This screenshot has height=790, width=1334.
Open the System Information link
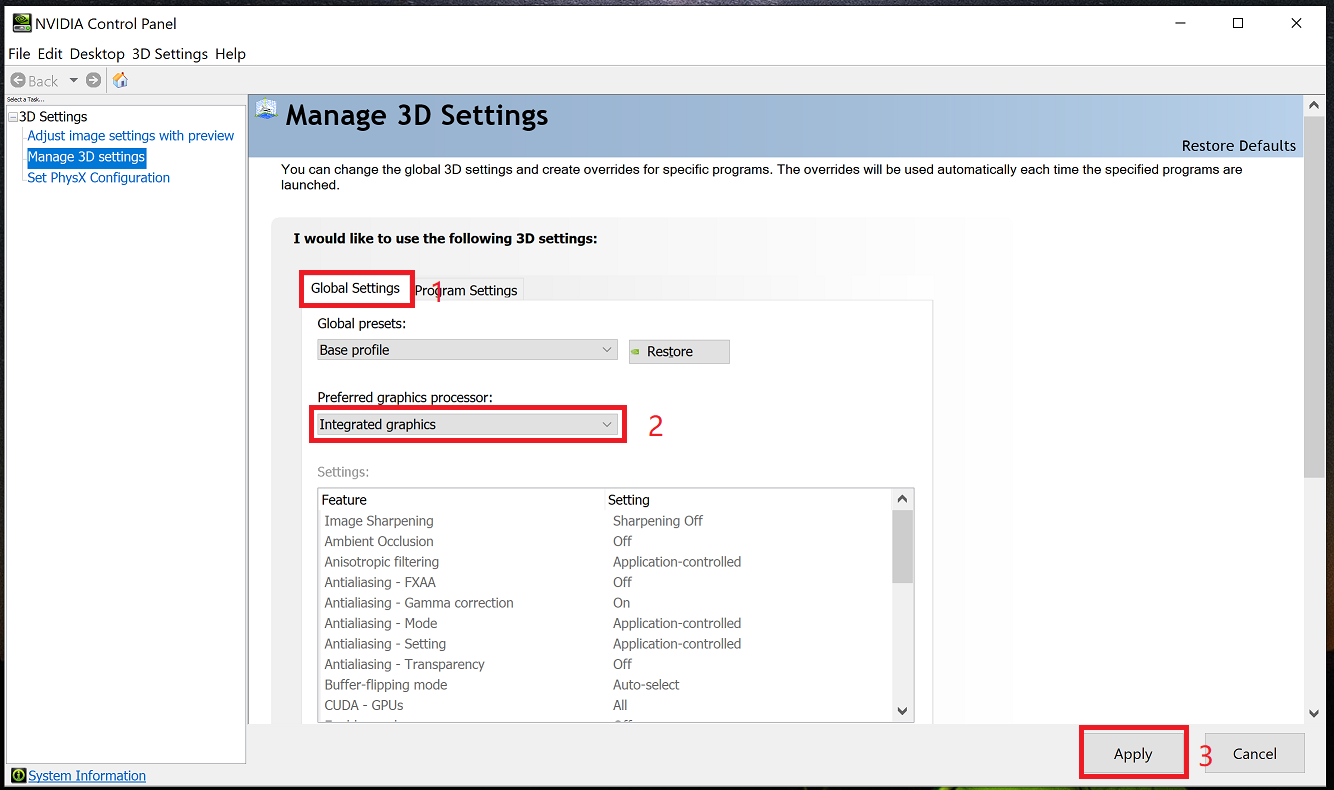pyautogui.click(x=87, y=776)
